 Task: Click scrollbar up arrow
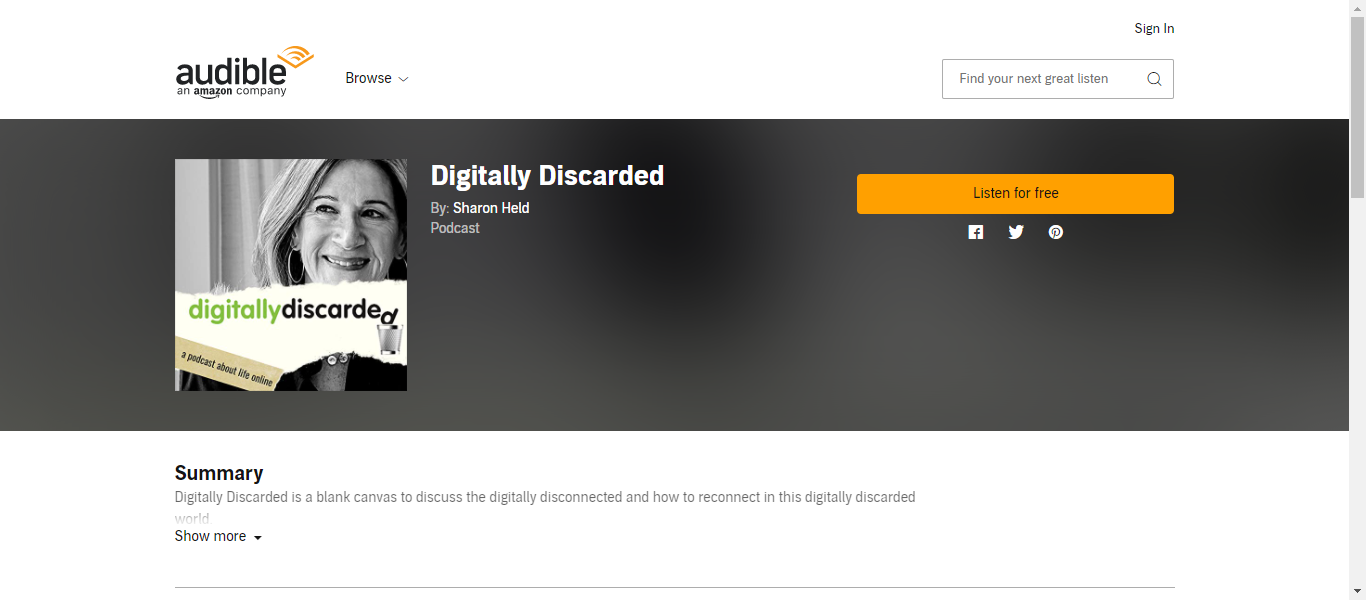[1357, 8]
